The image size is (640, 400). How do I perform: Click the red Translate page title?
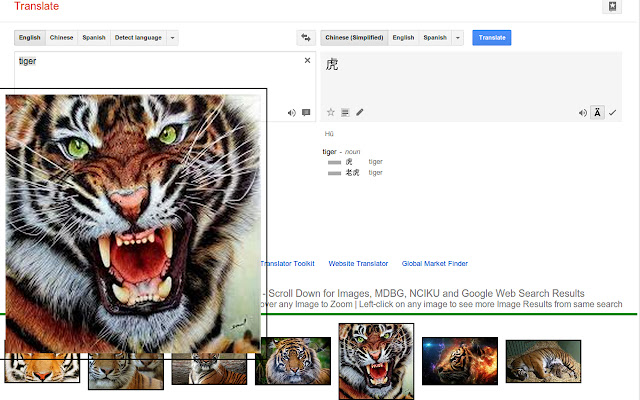36,6
